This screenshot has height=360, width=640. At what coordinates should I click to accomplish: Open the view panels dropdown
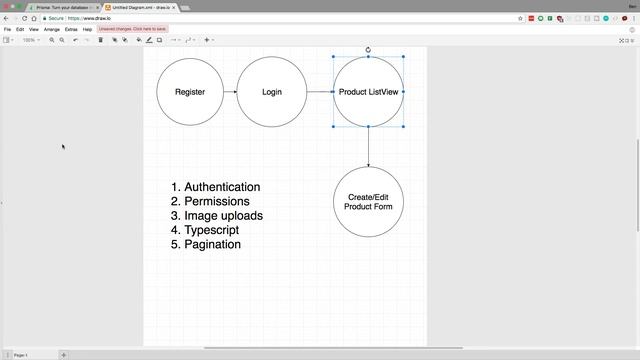pyautogui.click(x=8, y=40)
